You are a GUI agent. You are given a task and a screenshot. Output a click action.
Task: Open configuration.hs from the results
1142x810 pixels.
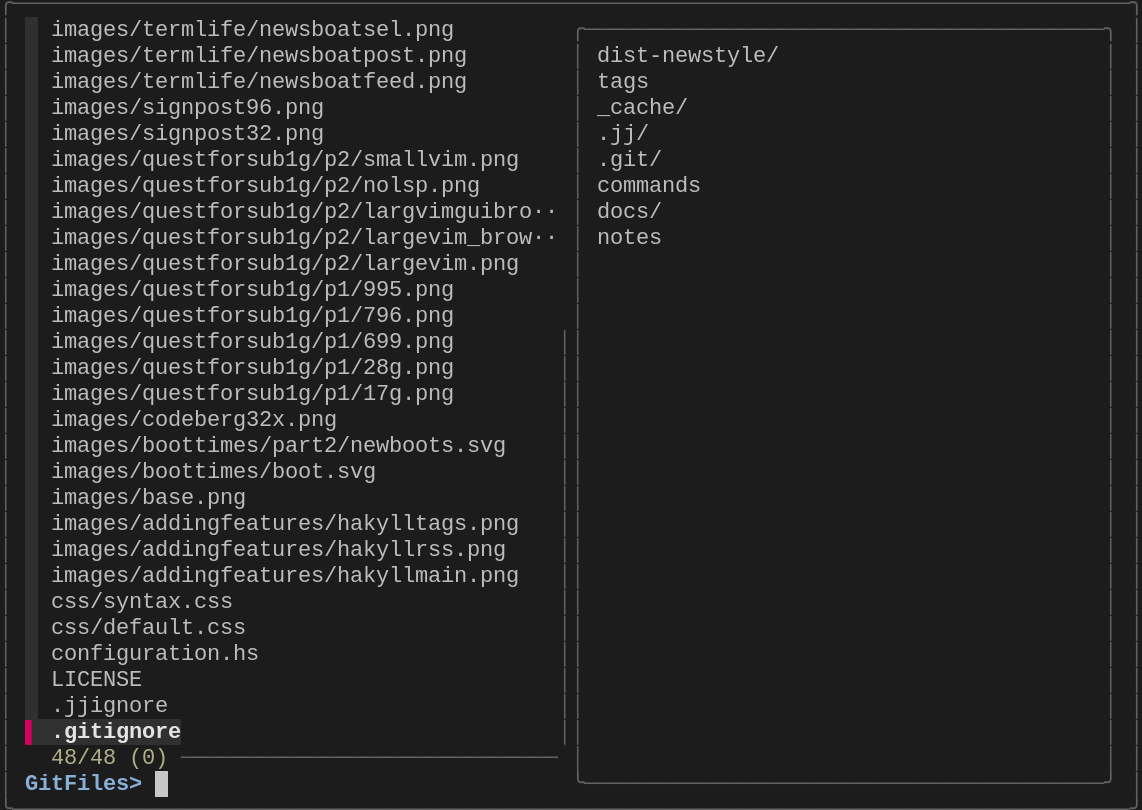[x=154, y=653]
